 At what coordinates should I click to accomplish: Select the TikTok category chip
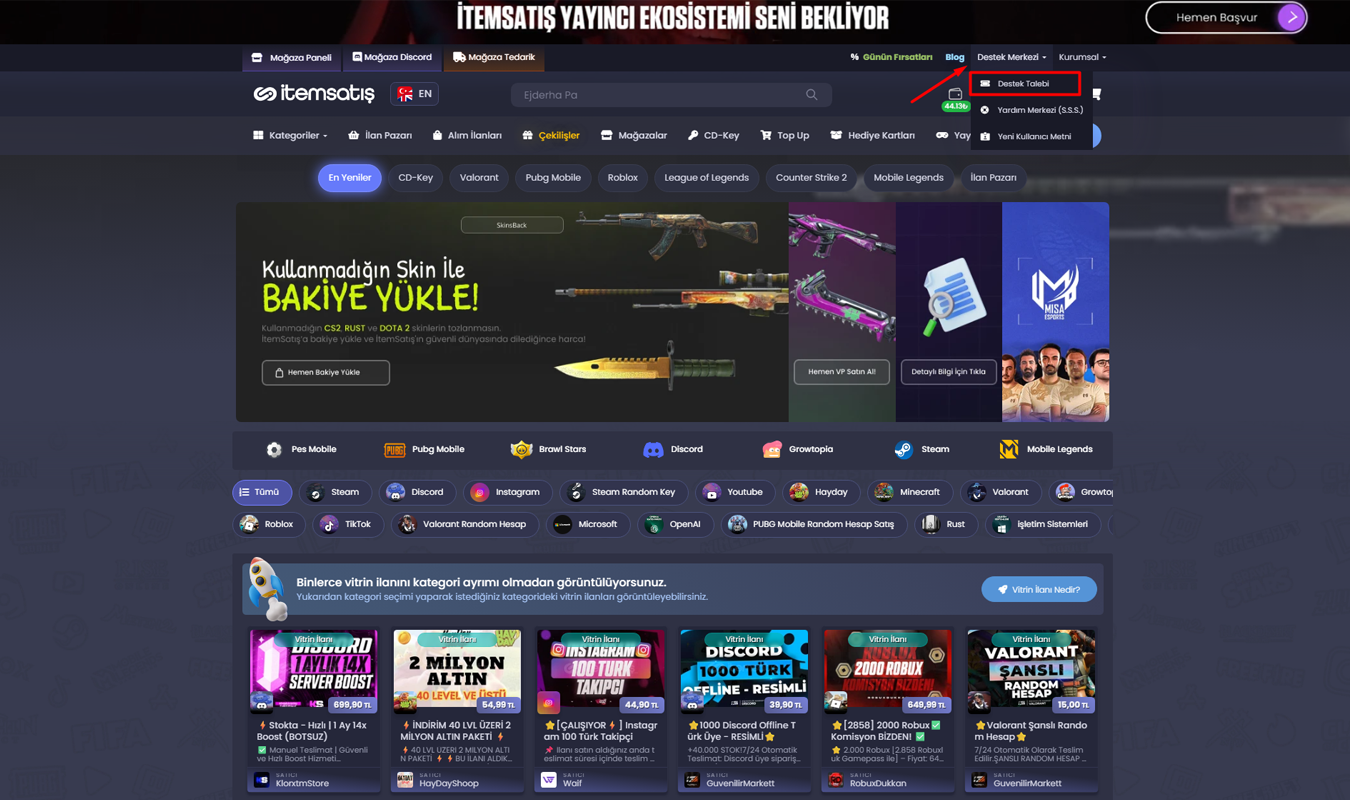347,524
